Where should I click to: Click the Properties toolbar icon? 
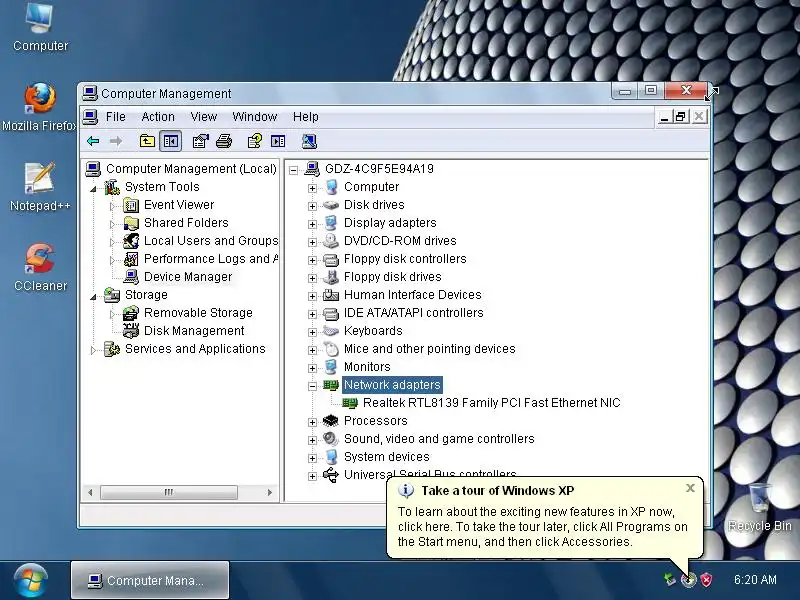(x=201, y=141)
